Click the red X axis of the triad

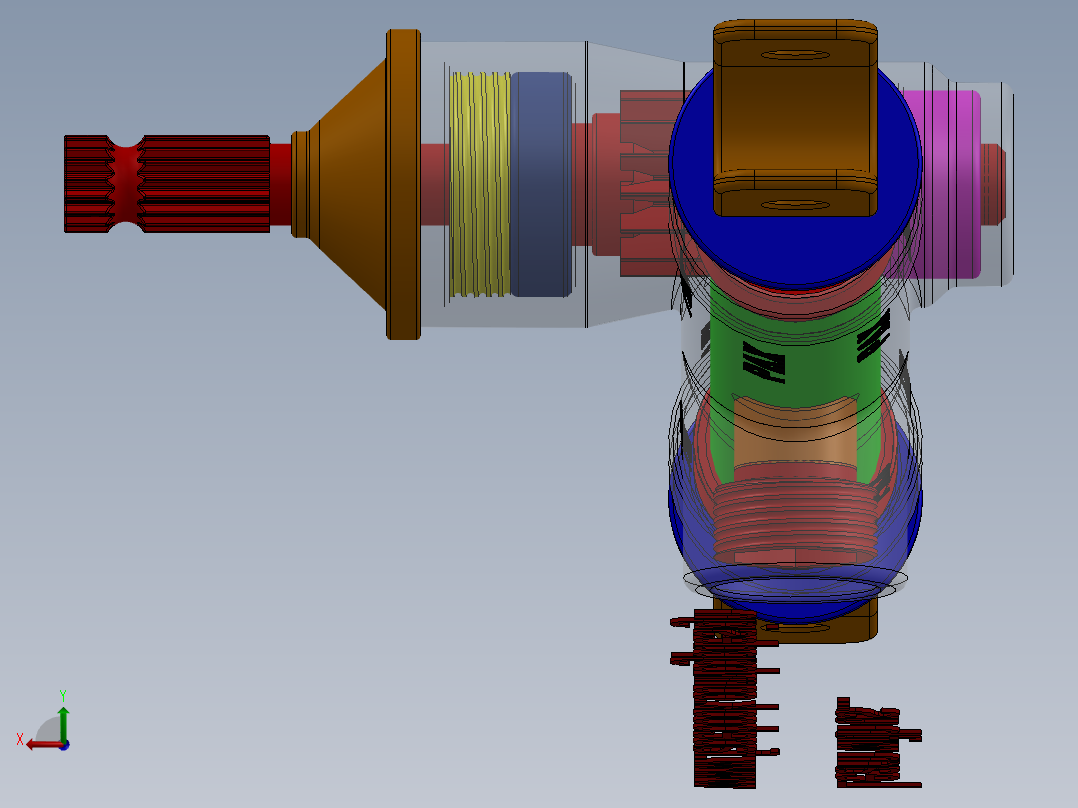pyautogui.click(x=43, y=745)
